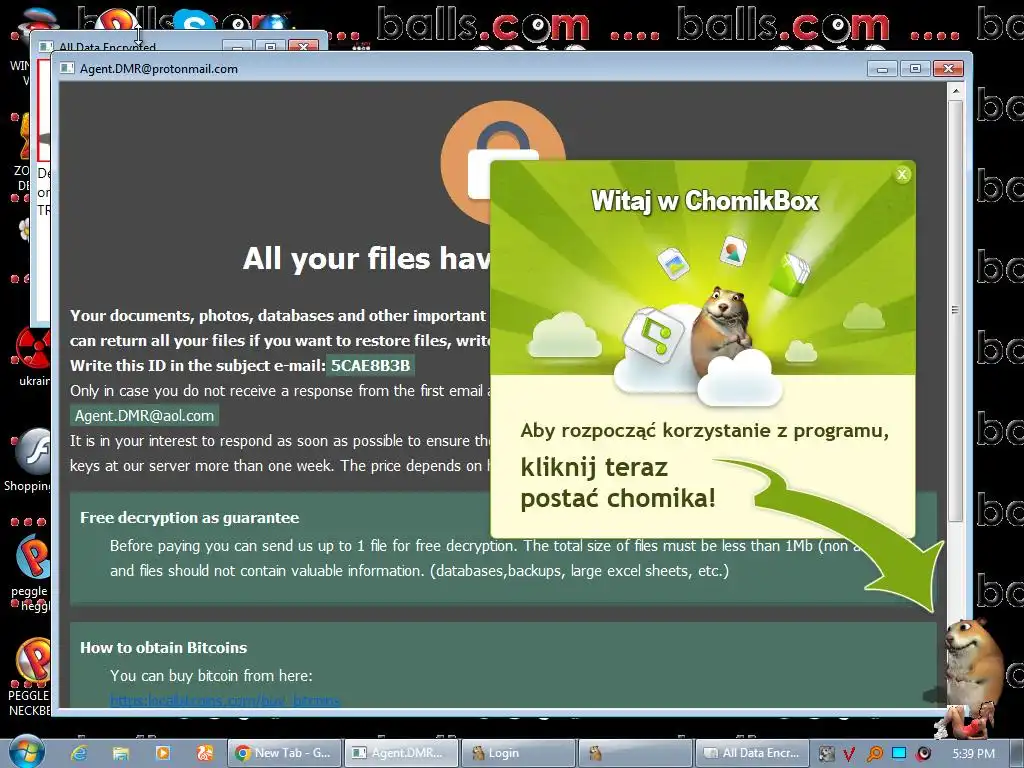Open the taskbar clock showing 5:39 PM
The width and height of the screenshot is (1024, 768).
pos(973,754)
